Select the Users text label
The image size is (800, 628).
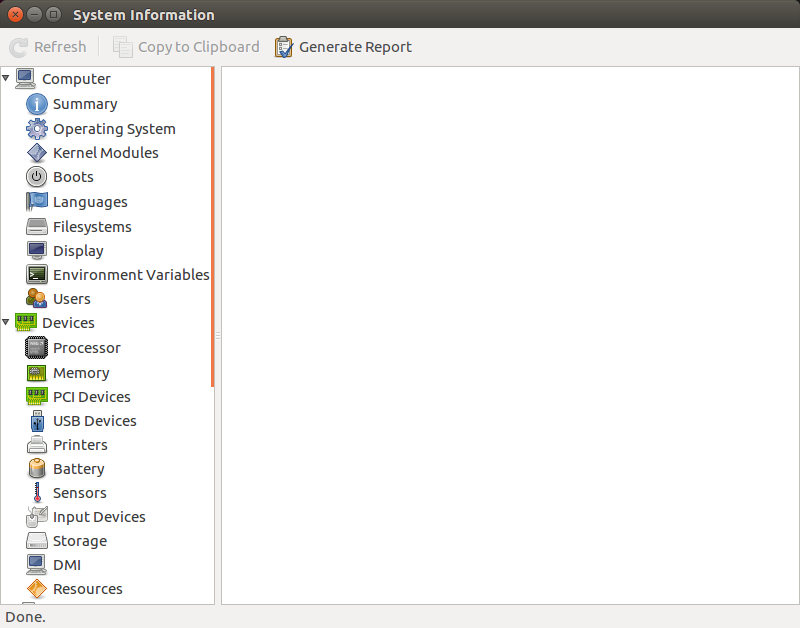(x=72, y=298)
